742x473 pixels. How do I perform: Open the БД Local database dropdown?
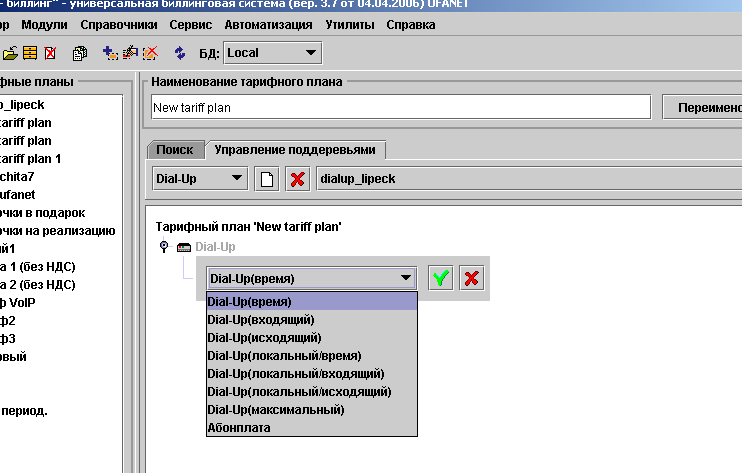272,52
